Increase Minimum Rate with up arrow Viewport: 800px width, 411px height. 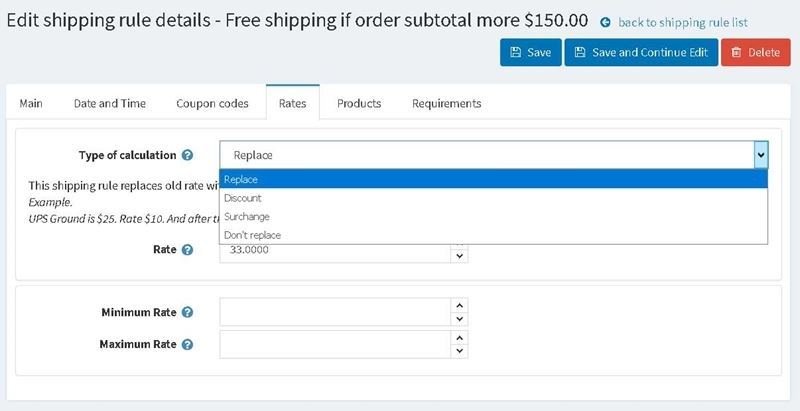coord(459,305)
